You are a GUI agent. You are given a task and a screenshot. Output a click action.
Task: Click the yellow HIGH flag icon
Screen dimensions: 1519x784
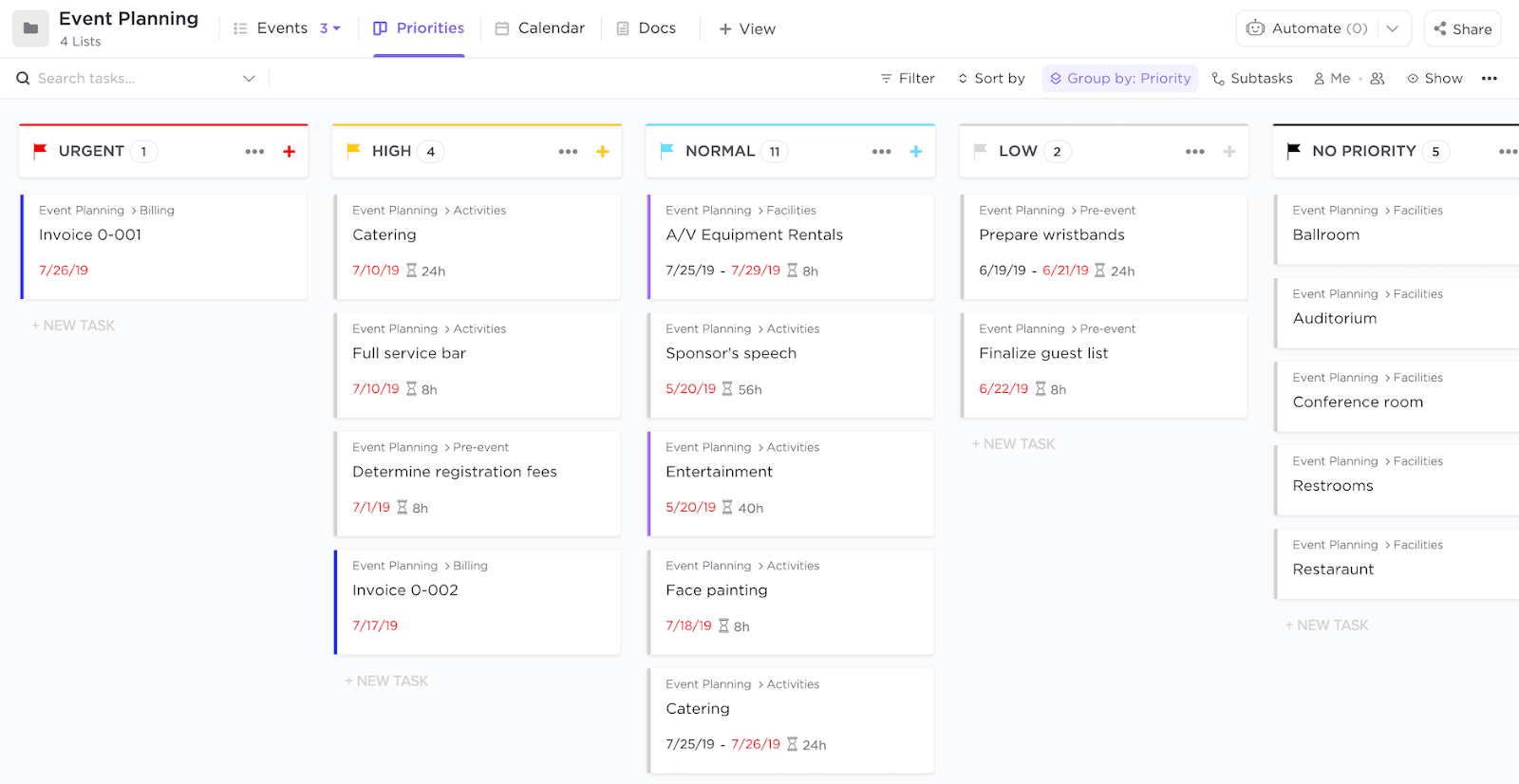(x=353, y=151)
